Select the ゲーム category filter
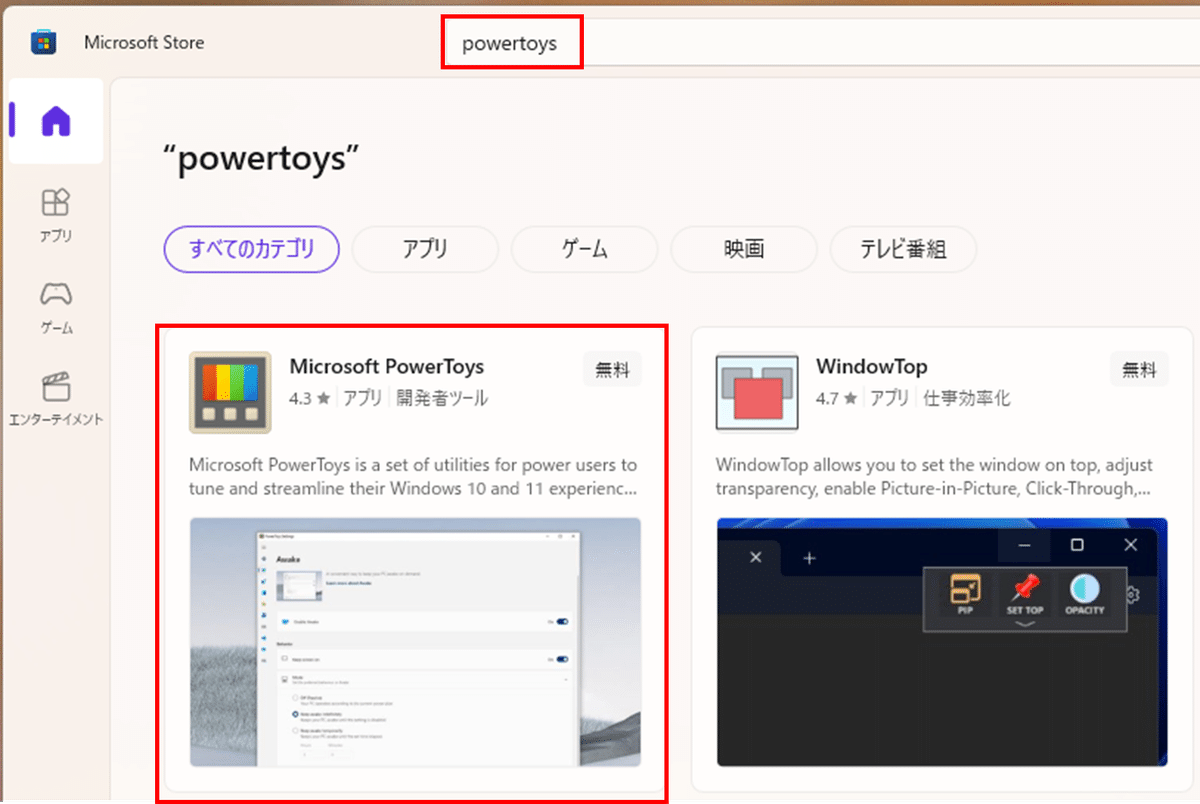1200x804 pixels. click(585, 249)
